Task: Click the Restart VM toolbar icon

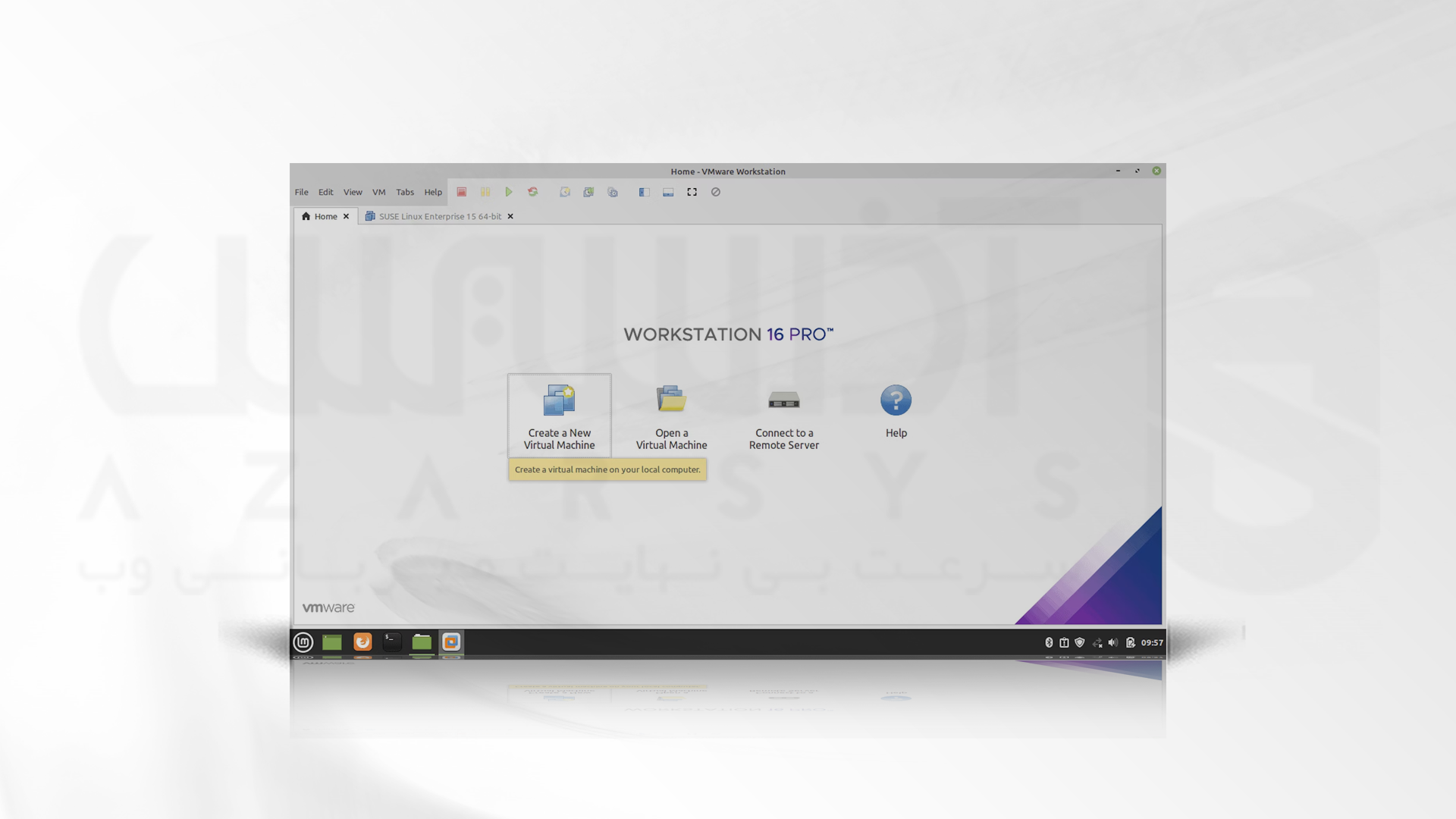Action: tap(533, 192)
